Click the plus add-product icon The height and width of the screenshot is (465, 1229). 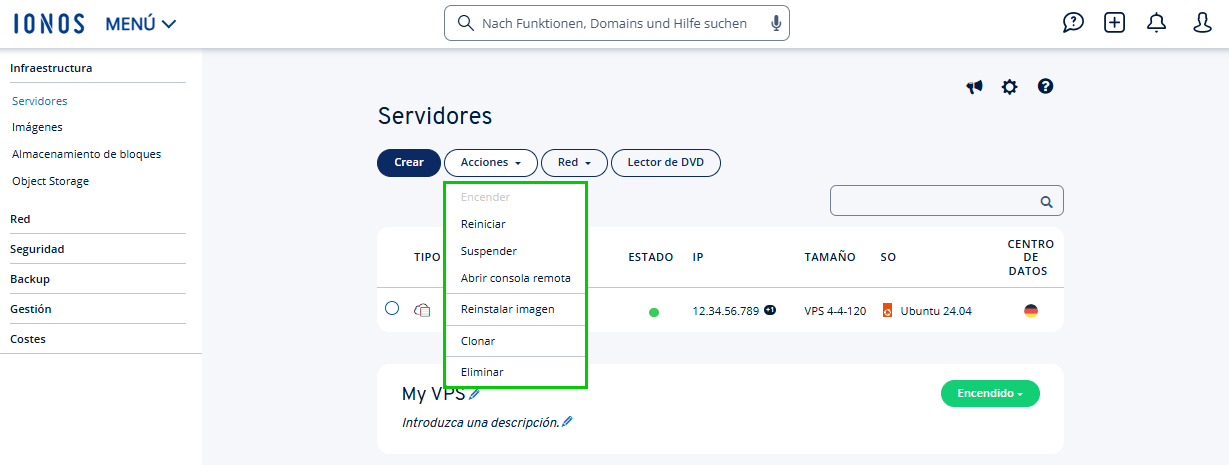[x=1115, y=23]
